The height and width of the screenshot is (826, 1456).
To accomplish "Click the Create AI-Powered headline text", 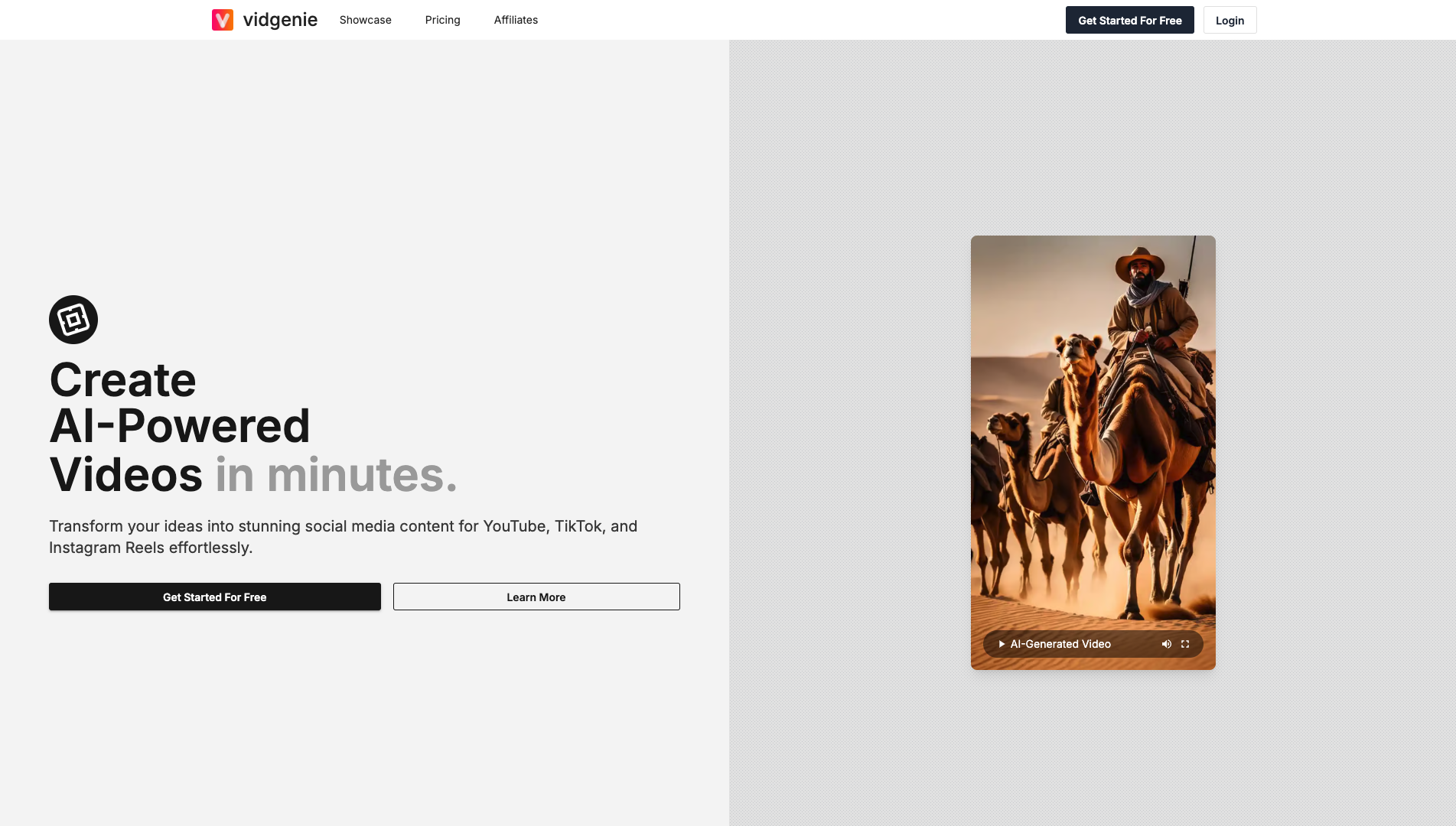I will [180, 403].
